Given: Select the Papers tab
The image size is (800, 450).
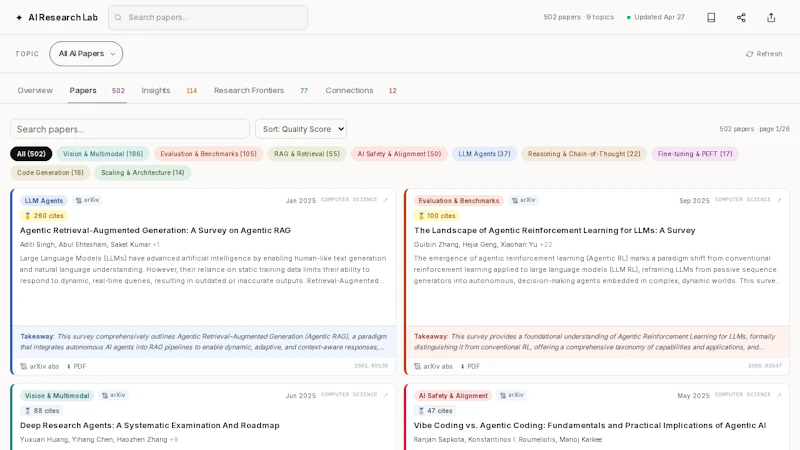Looking at the screenshot, I should [x=97, y=90].
